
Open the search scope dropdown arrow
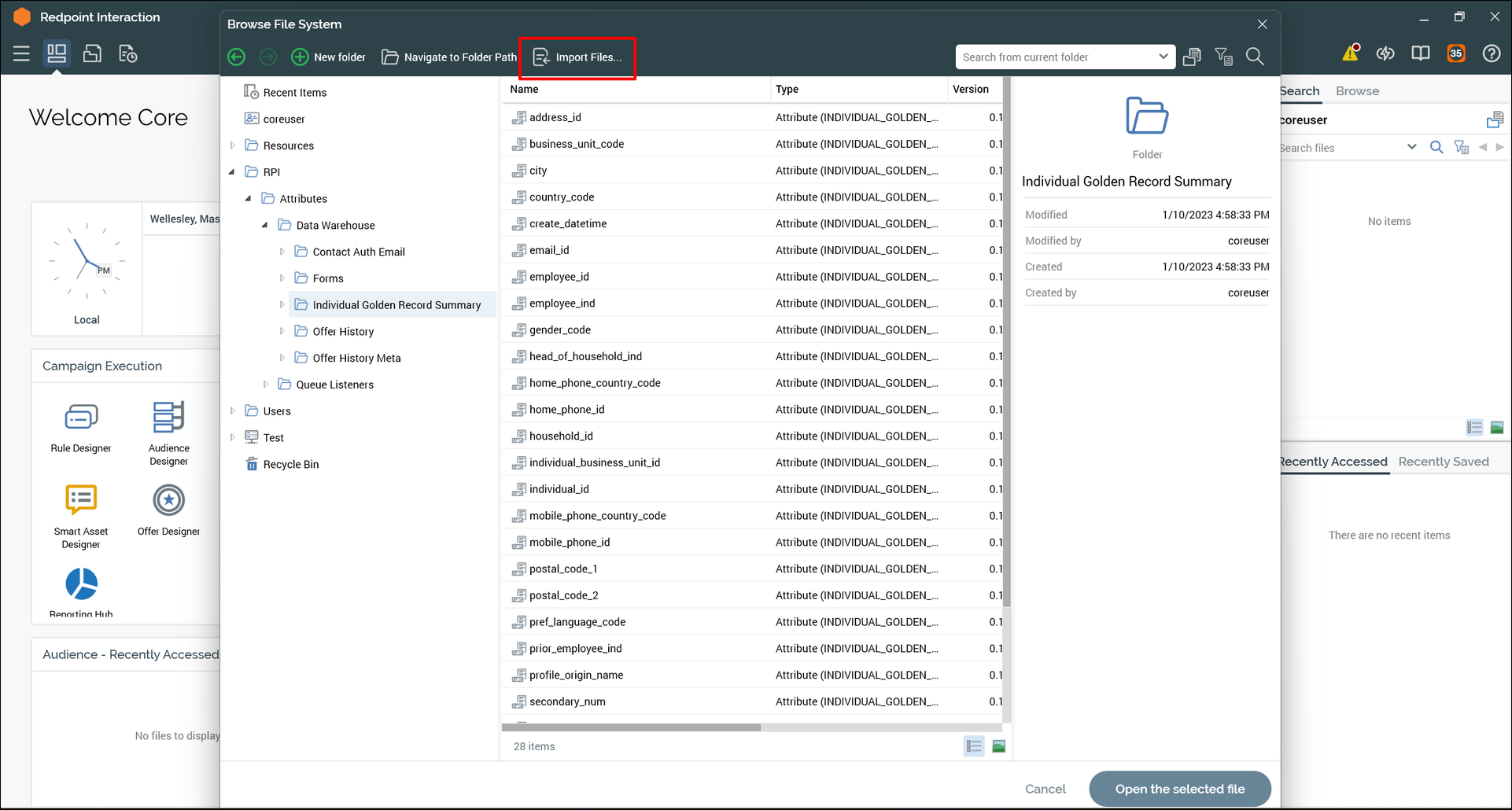click(1163, 57)
